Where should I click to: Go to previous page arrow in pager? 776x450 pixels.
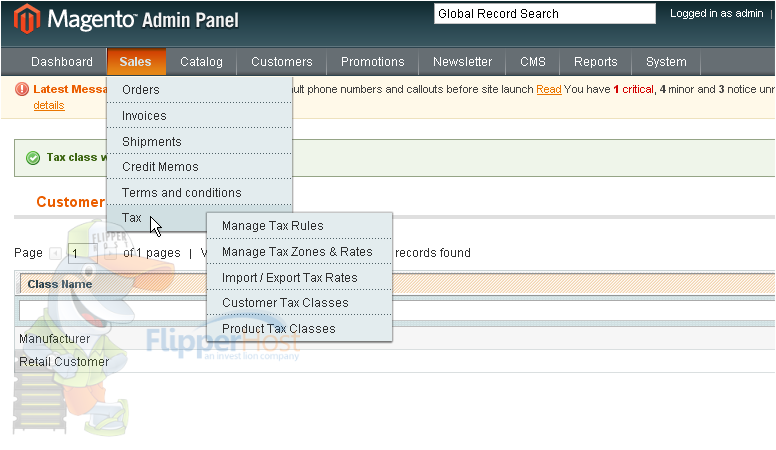[x=55, y=253]
